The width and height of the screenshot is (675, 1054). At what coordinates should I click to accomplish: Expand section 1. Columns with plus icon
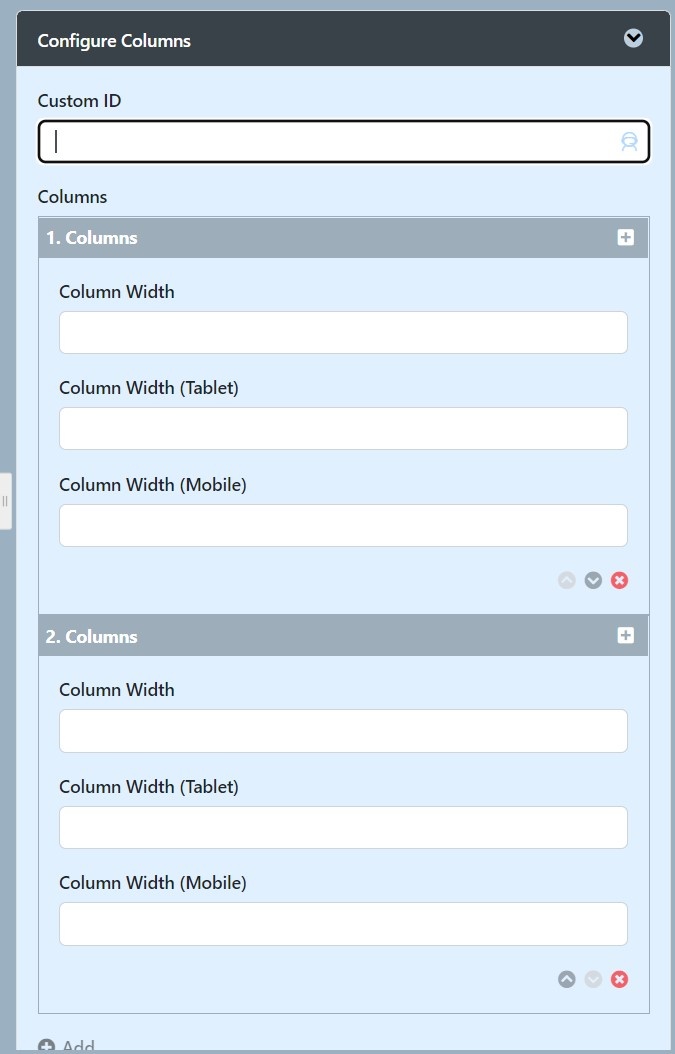(x=625, y=237)
